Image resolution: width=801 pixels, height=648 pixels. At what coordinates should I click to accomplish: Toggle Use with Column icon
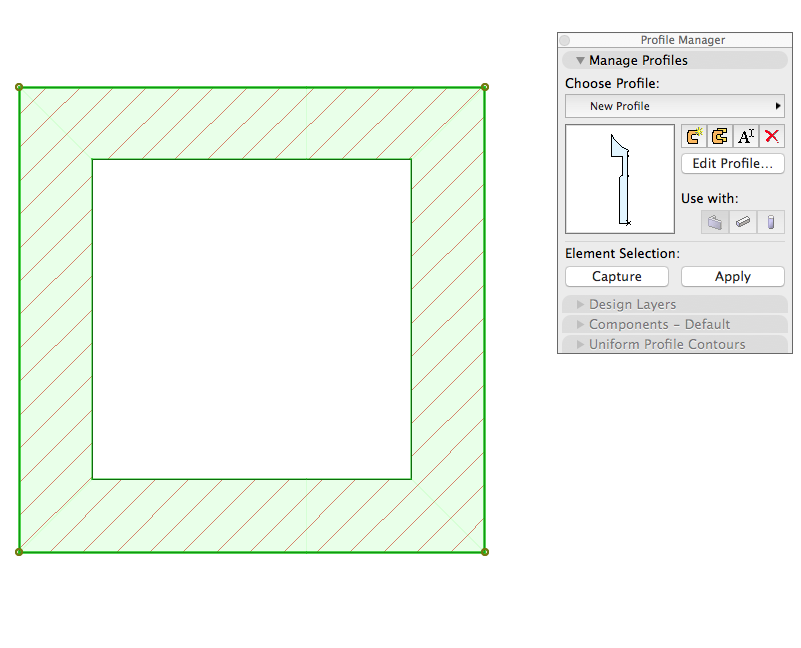[x=771, y=222]
